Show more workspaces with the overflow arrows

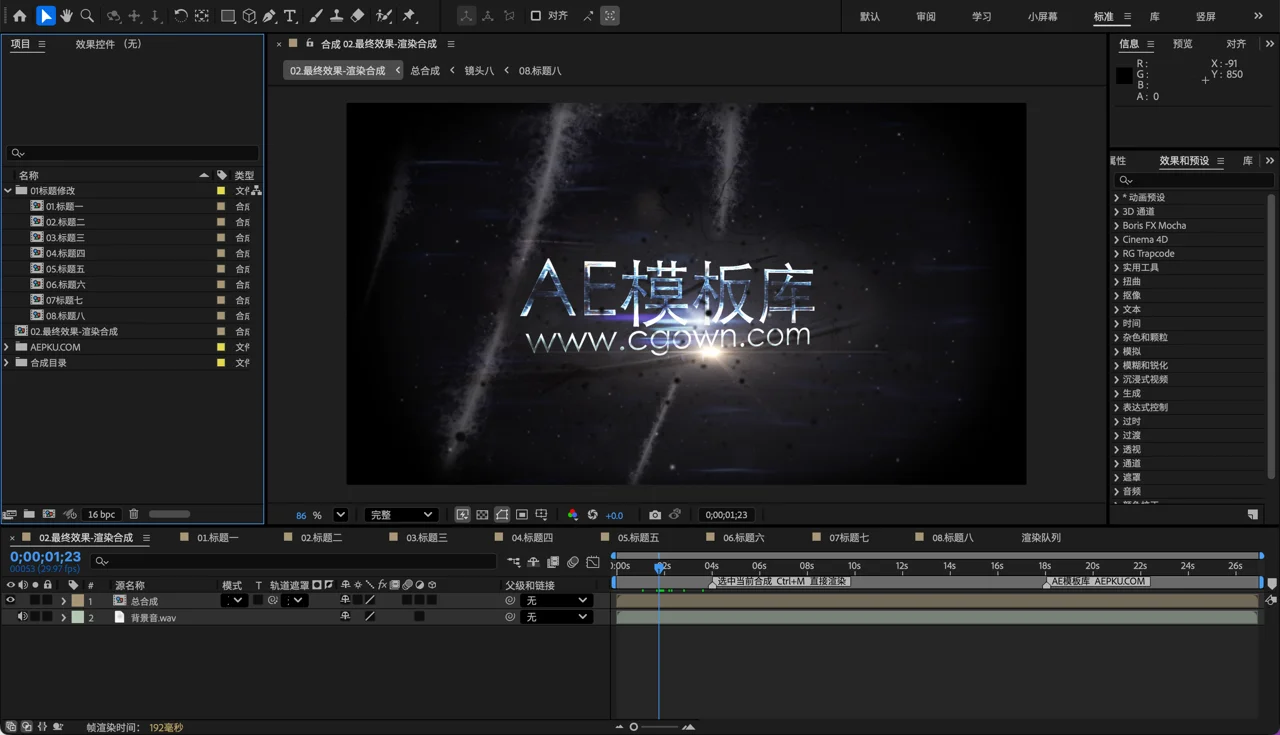1258,16
